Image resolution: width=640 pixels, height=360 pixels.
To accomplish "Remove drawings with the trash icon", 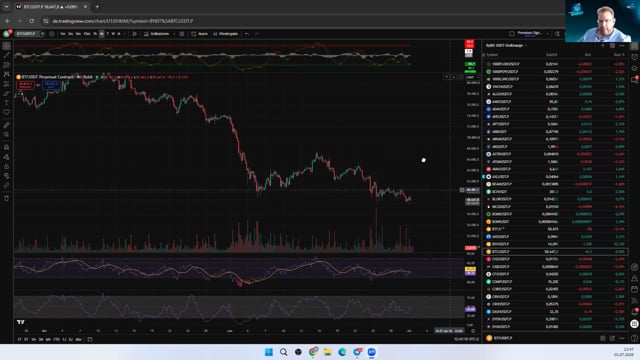I will [x=7, y=198].
